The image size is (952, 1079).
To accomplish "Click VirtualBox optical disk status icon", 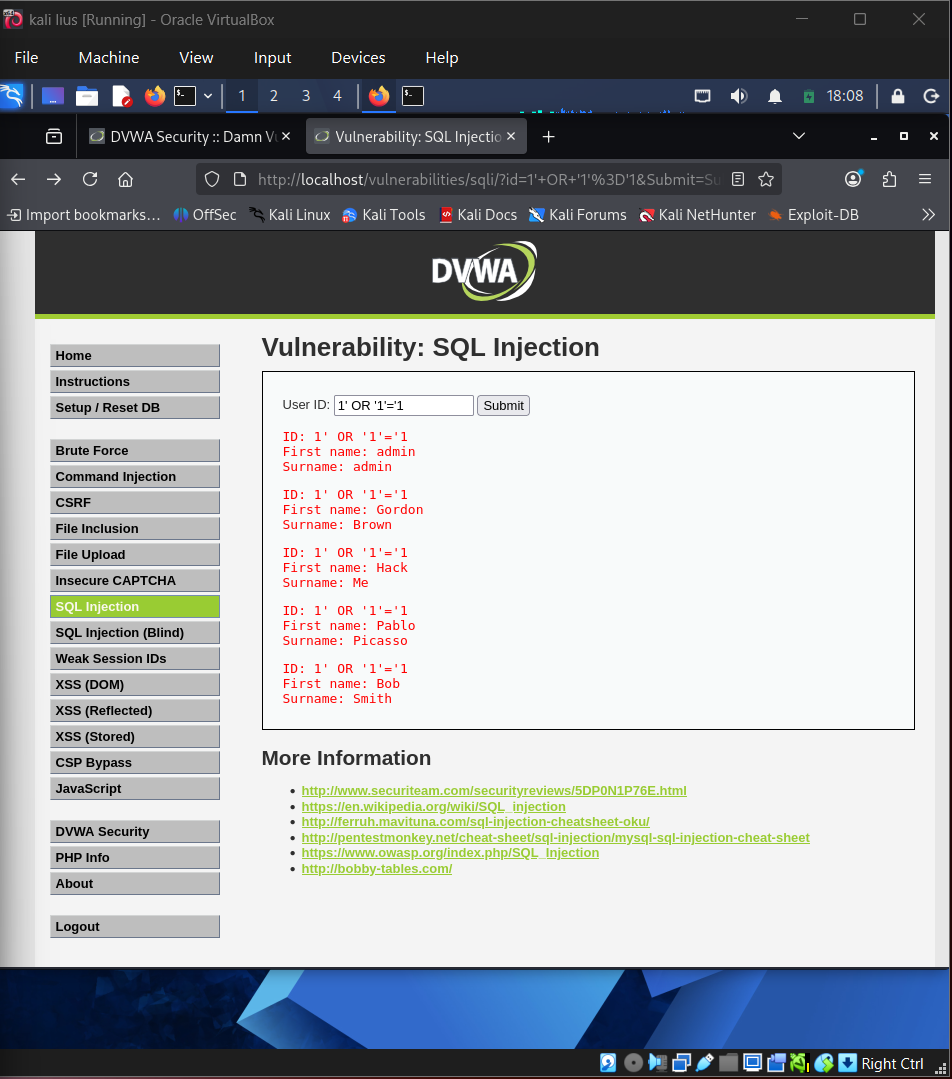I will (x=633, y=1062).
